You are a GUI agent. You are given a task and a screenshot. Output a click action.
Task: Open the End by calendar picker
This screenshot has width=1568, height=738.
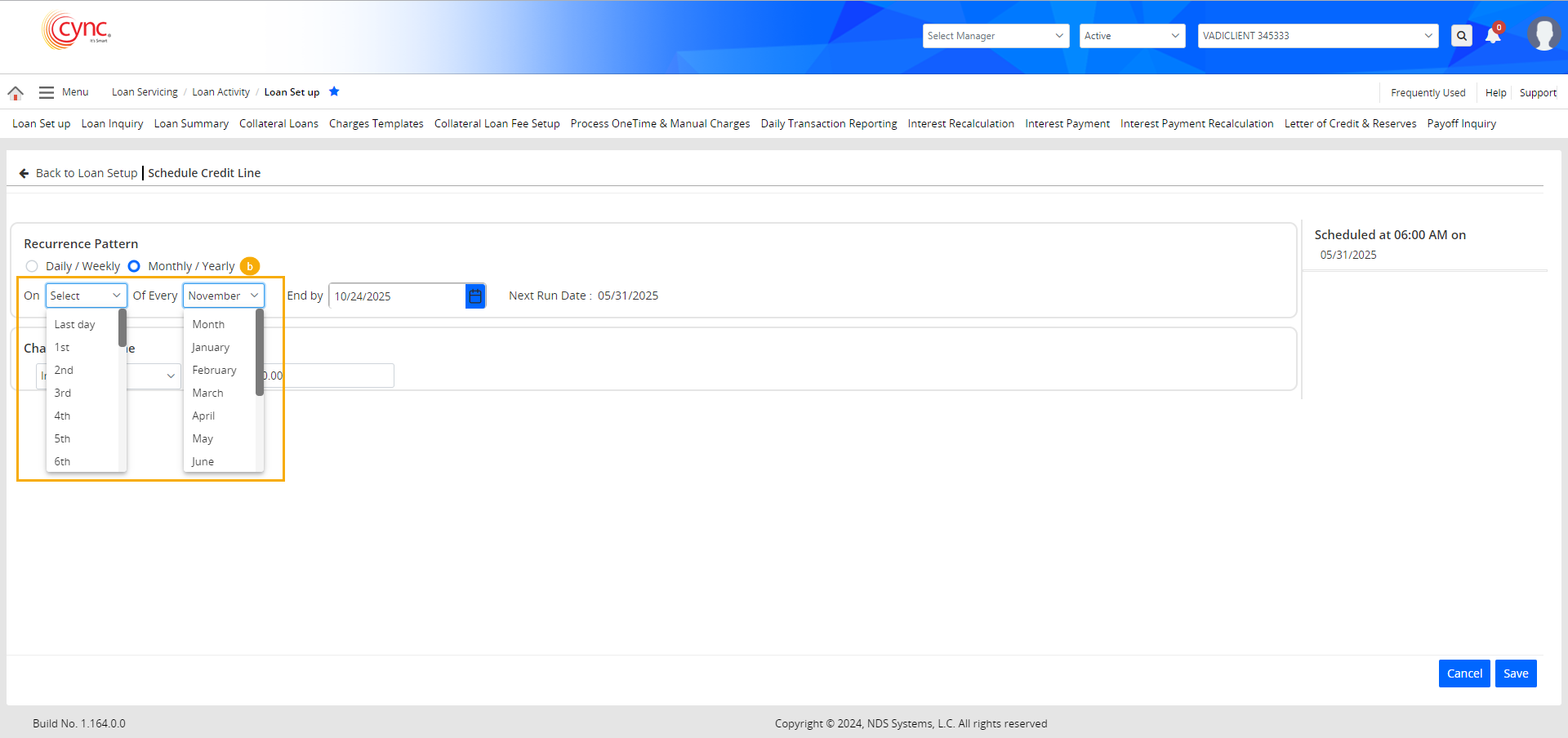(475, 296)
